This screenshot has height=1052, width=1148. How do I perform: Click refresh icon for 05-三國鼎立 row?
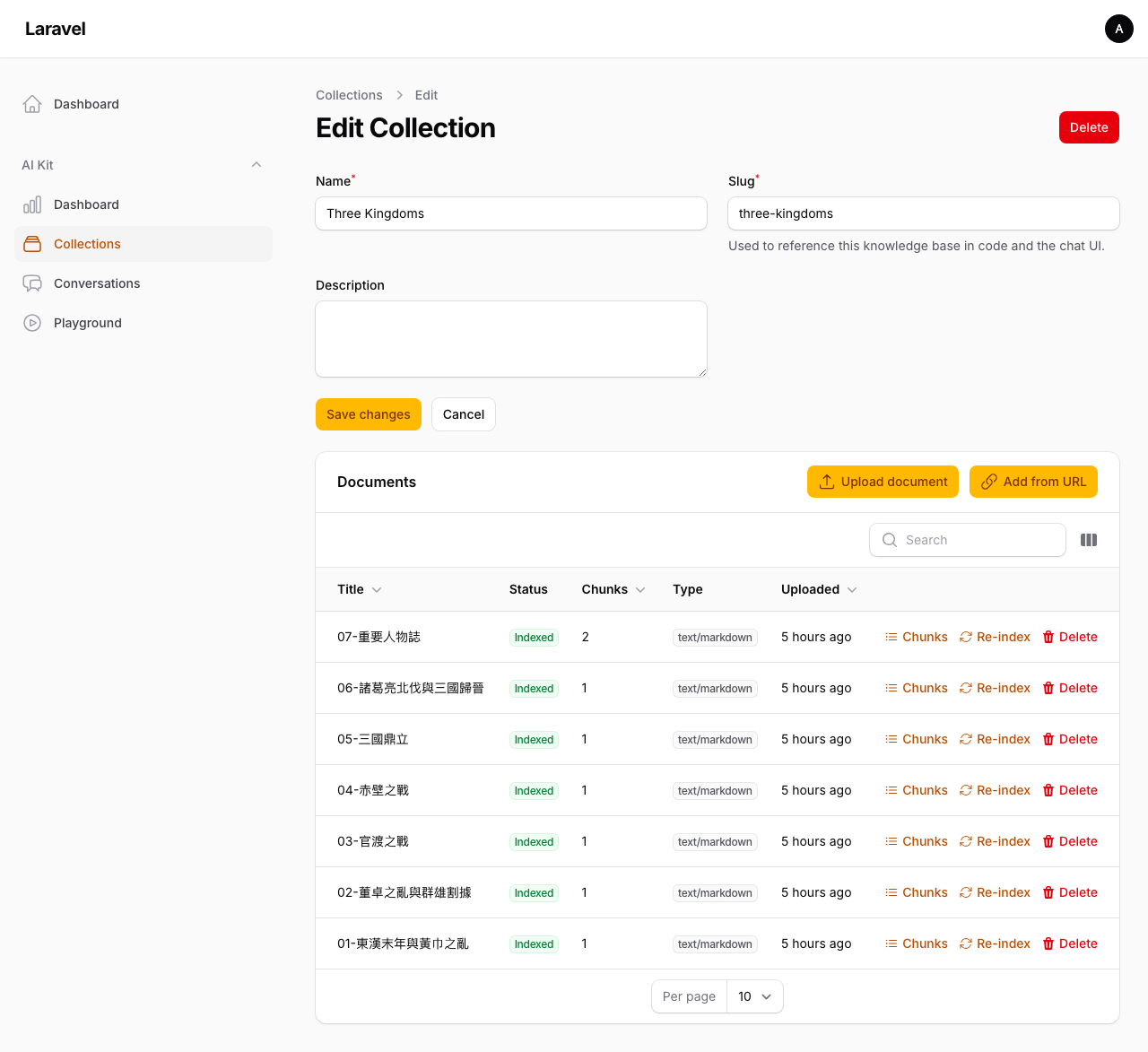[x=966, y=739]
